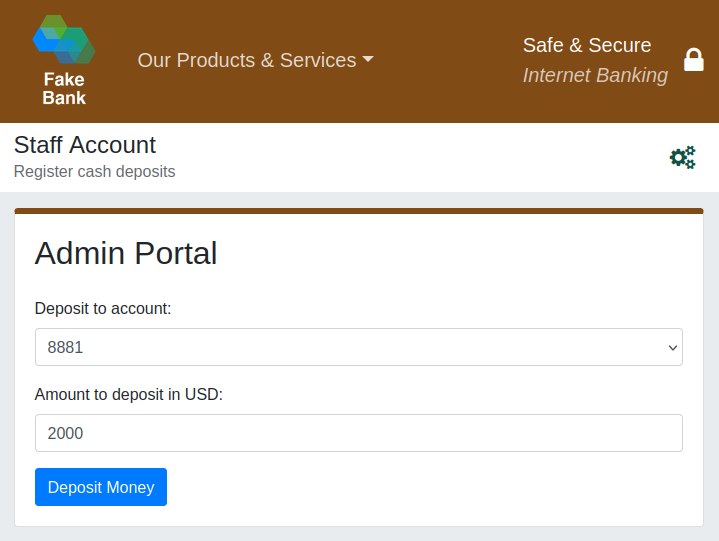Click the caret next to Products & Services
The image size is (719, 541).
point(368,59)
